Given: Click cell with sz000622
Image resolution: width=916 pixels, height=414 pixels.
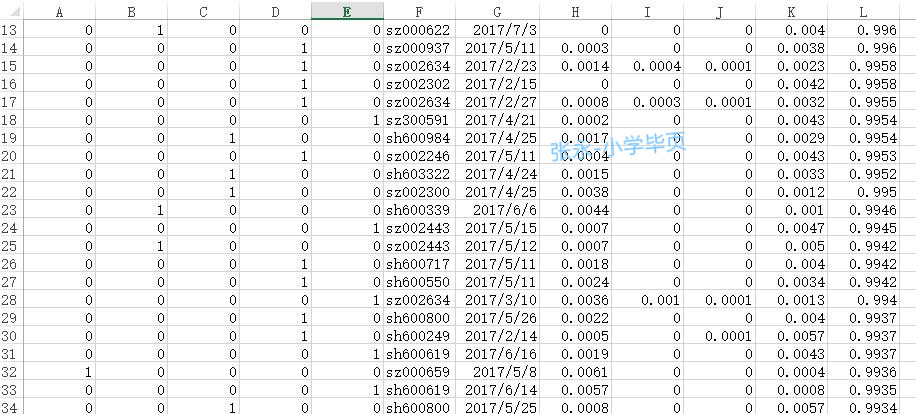Looking at the screenshot, I should click(x=419, y=30).
